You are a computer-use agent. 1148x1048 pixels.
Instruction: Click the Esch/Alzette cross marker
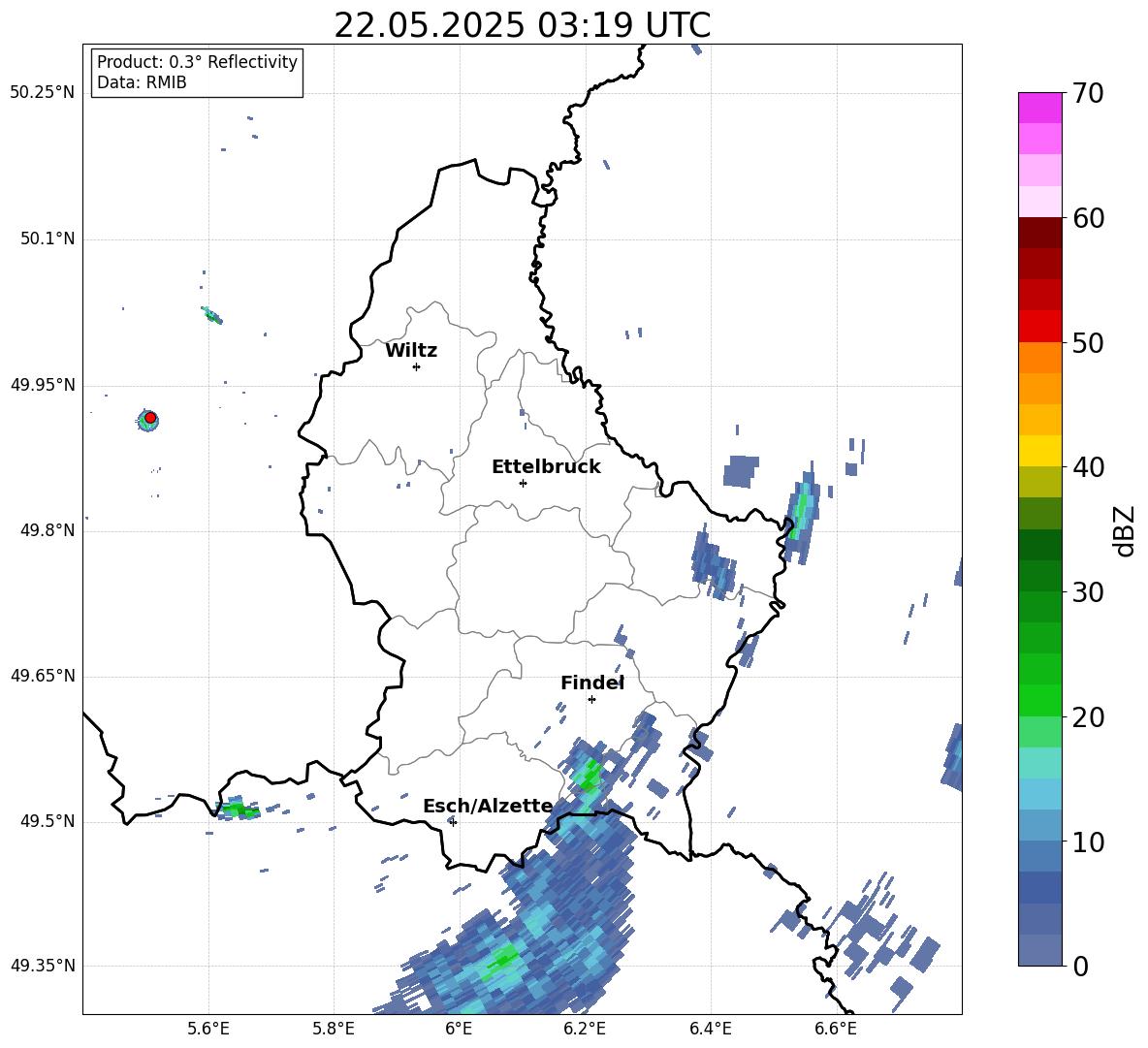453,822
